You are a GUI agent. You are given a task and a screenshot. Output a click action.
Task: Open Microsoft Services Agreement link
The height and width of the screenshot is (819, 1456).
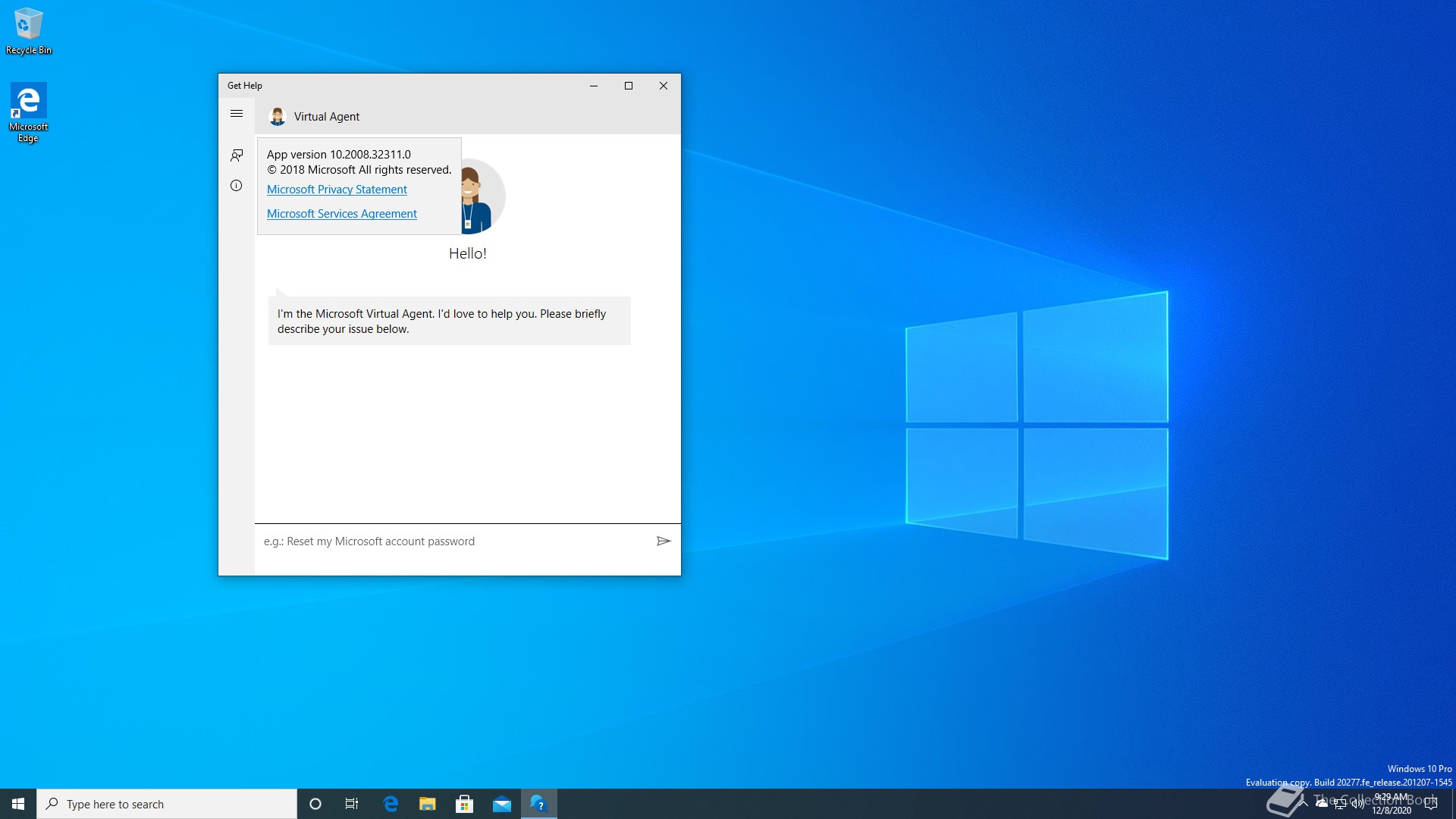pyautogui.click(x=341, y=214)
